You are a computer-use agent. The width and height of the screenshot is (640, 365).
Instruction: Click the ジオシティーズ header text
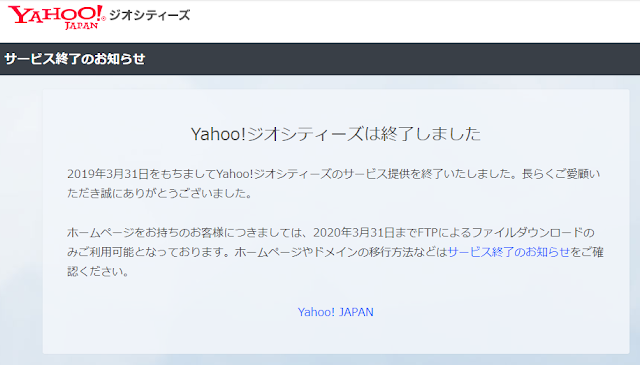pos(149,15)
